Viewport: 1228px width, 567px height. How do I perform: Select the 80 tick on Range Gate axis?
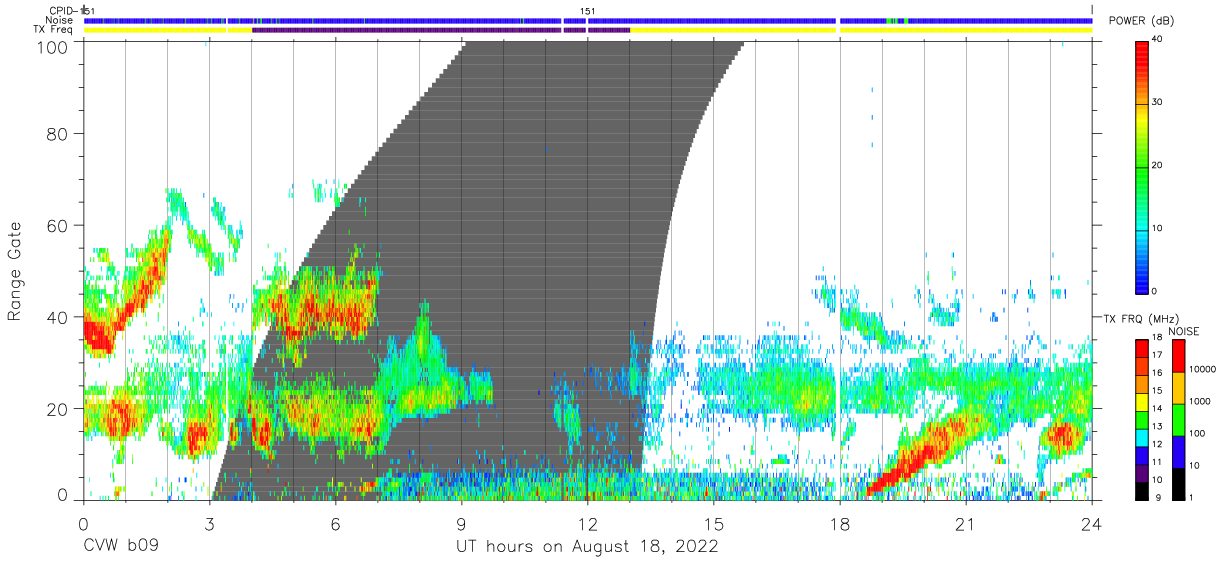tap(57, 133)
